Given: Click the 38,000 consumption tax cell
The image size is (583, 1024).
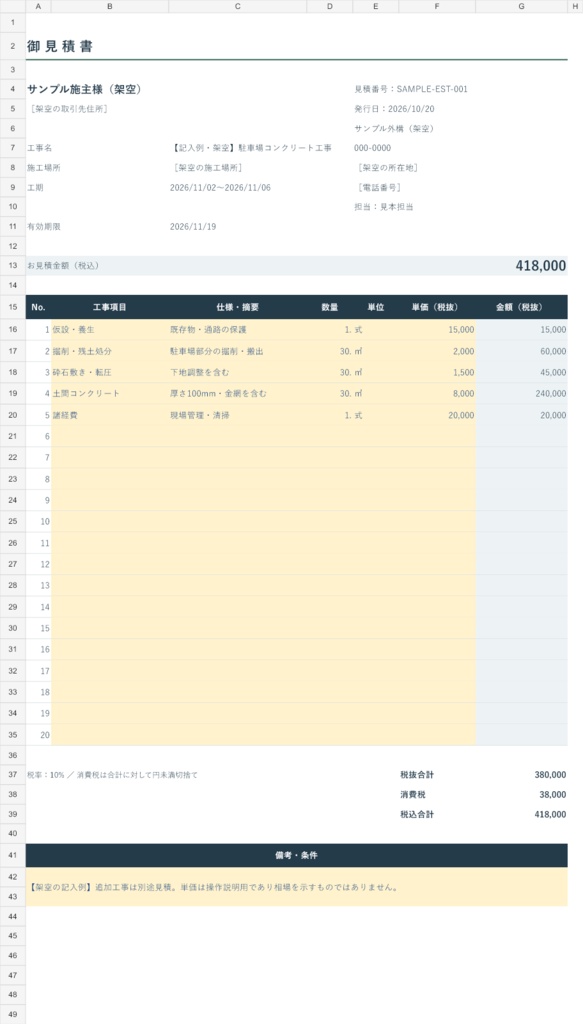Looking at the screenshot, I should click(552, 795).
